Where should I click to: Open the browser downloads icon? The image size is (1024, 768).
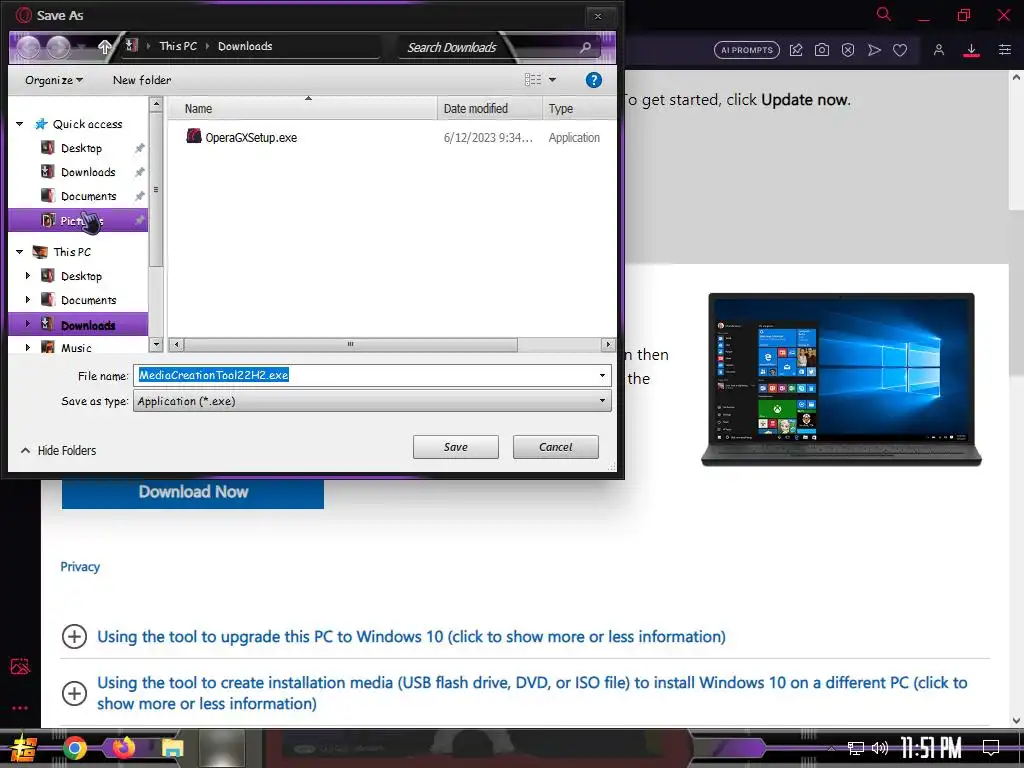point(971,50)
